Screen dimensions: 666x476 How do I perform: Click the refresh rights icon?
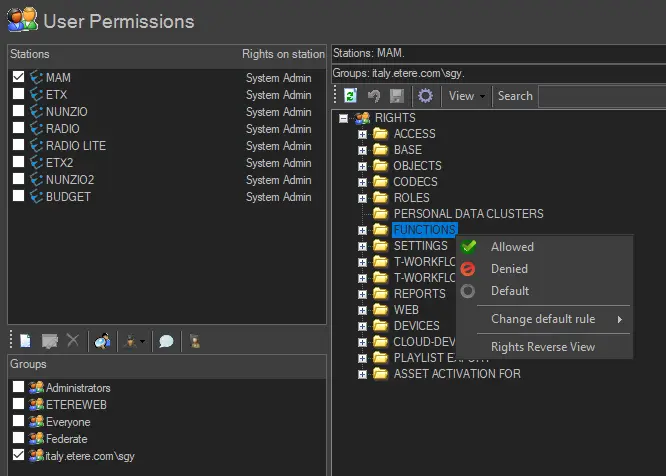351,96
